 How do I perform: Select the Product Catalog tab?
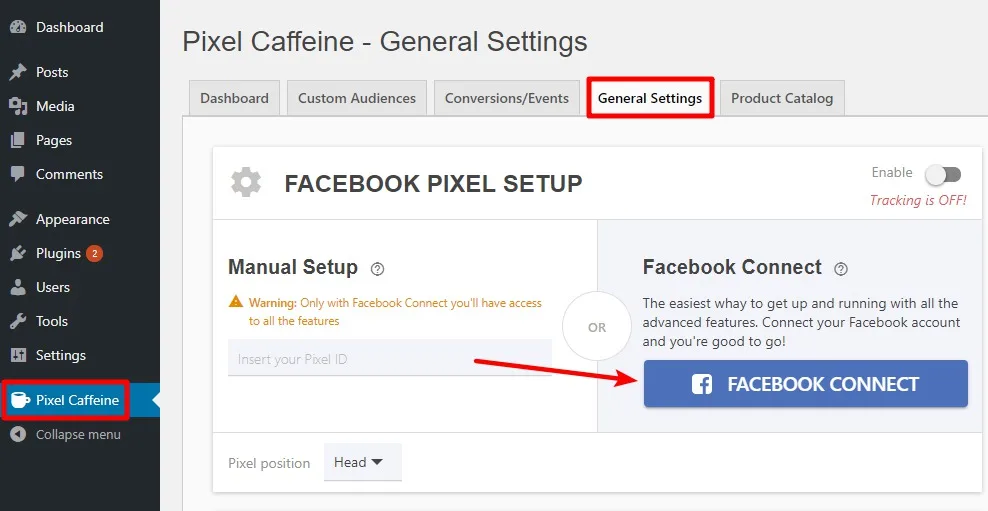[782, 98]
